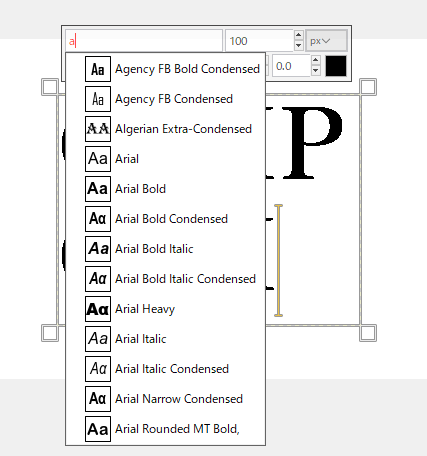Open the black text color swatch
Viewport: 427px width, 456px height.
[x=336, y=66]
